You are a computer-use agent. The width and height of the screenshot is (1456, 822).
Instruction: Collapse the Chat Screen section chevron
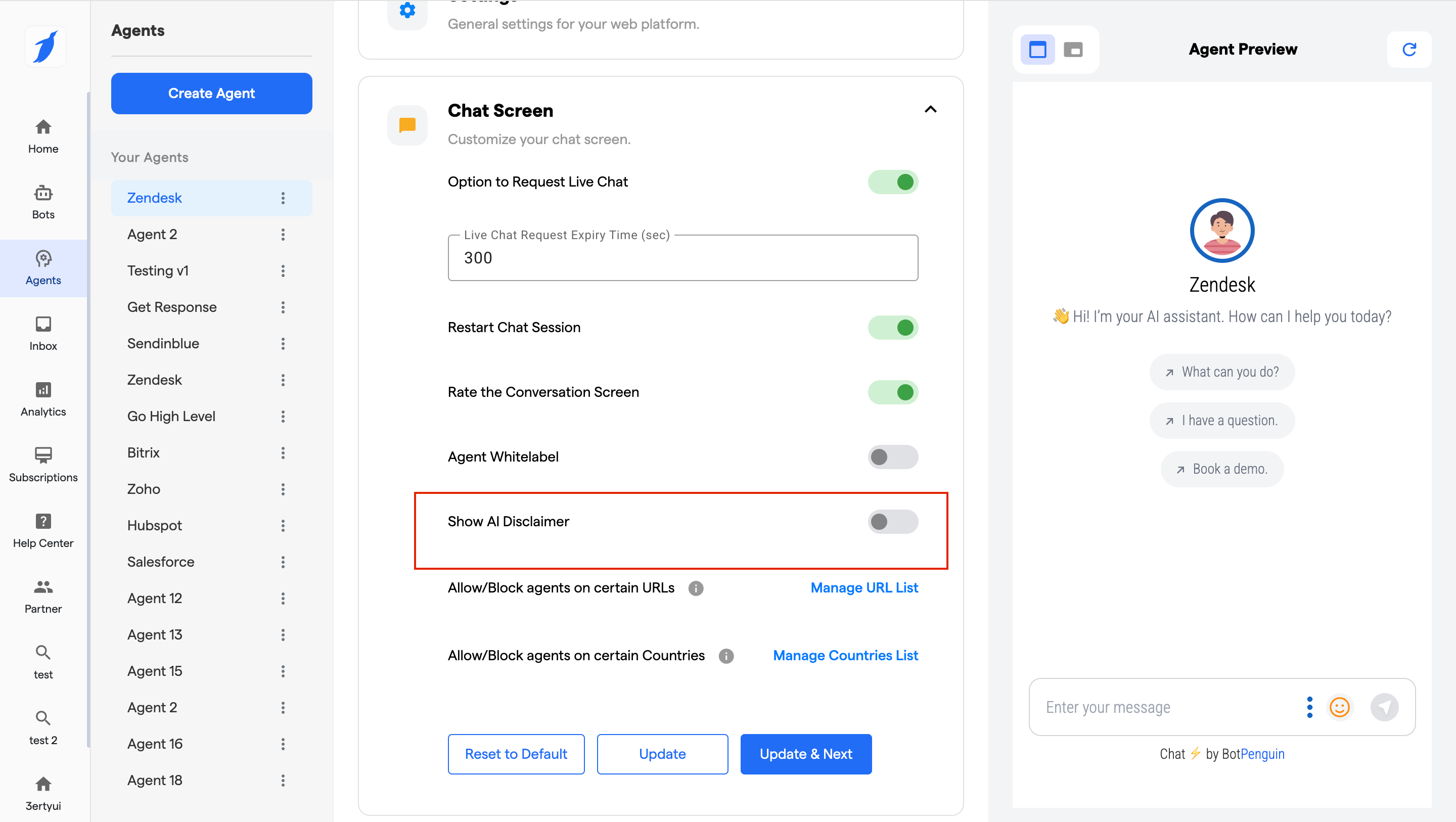click(x=930, y=110)
